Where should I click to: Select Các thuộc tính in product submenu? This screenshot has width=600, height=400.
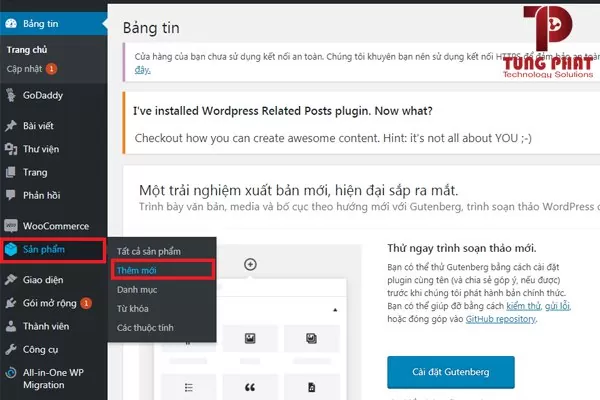point(145,328)
